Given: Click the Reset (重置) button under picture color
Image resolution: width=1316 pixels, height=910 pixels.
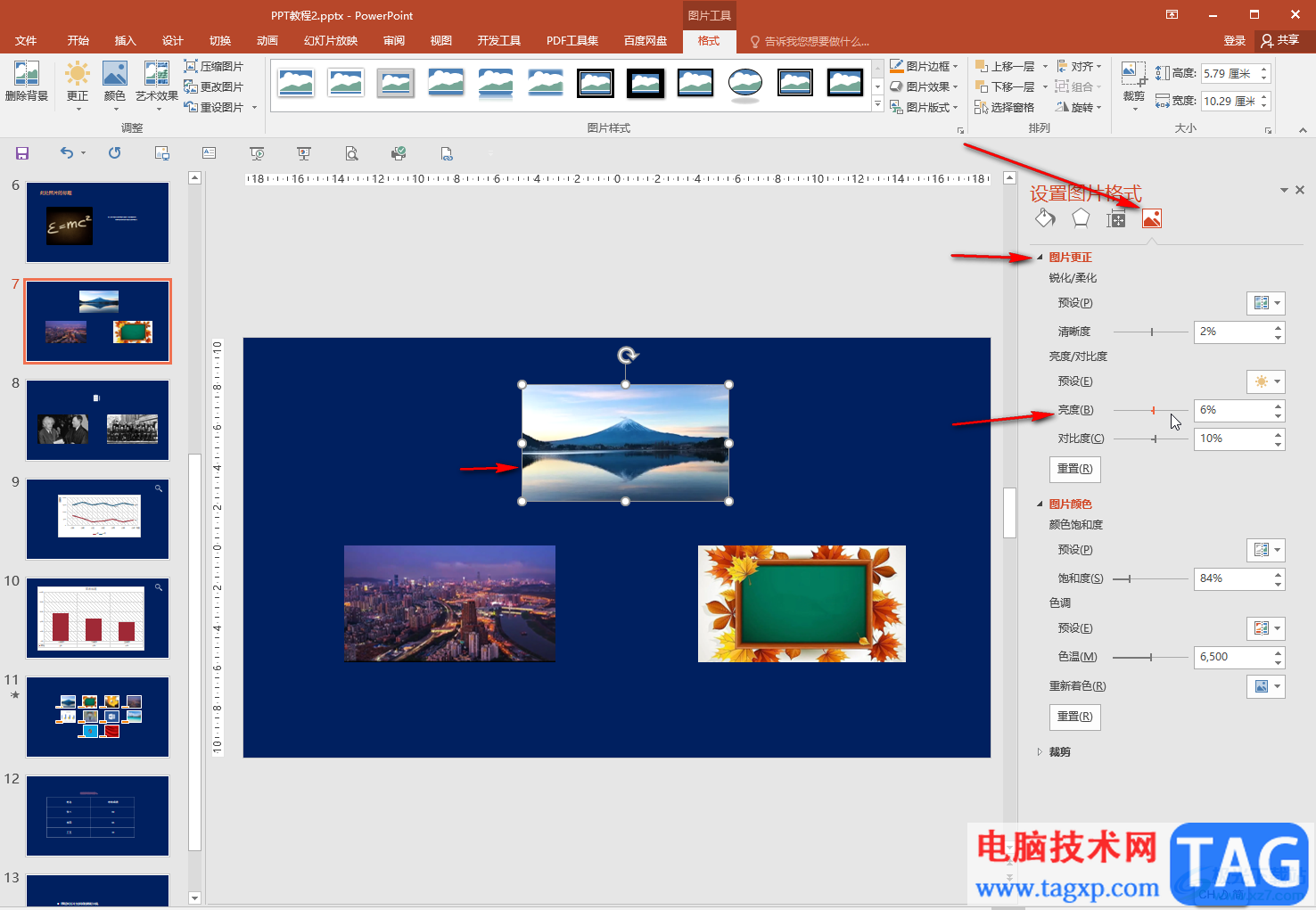Looking at the screenshot, I should [x=1074, y=717].
